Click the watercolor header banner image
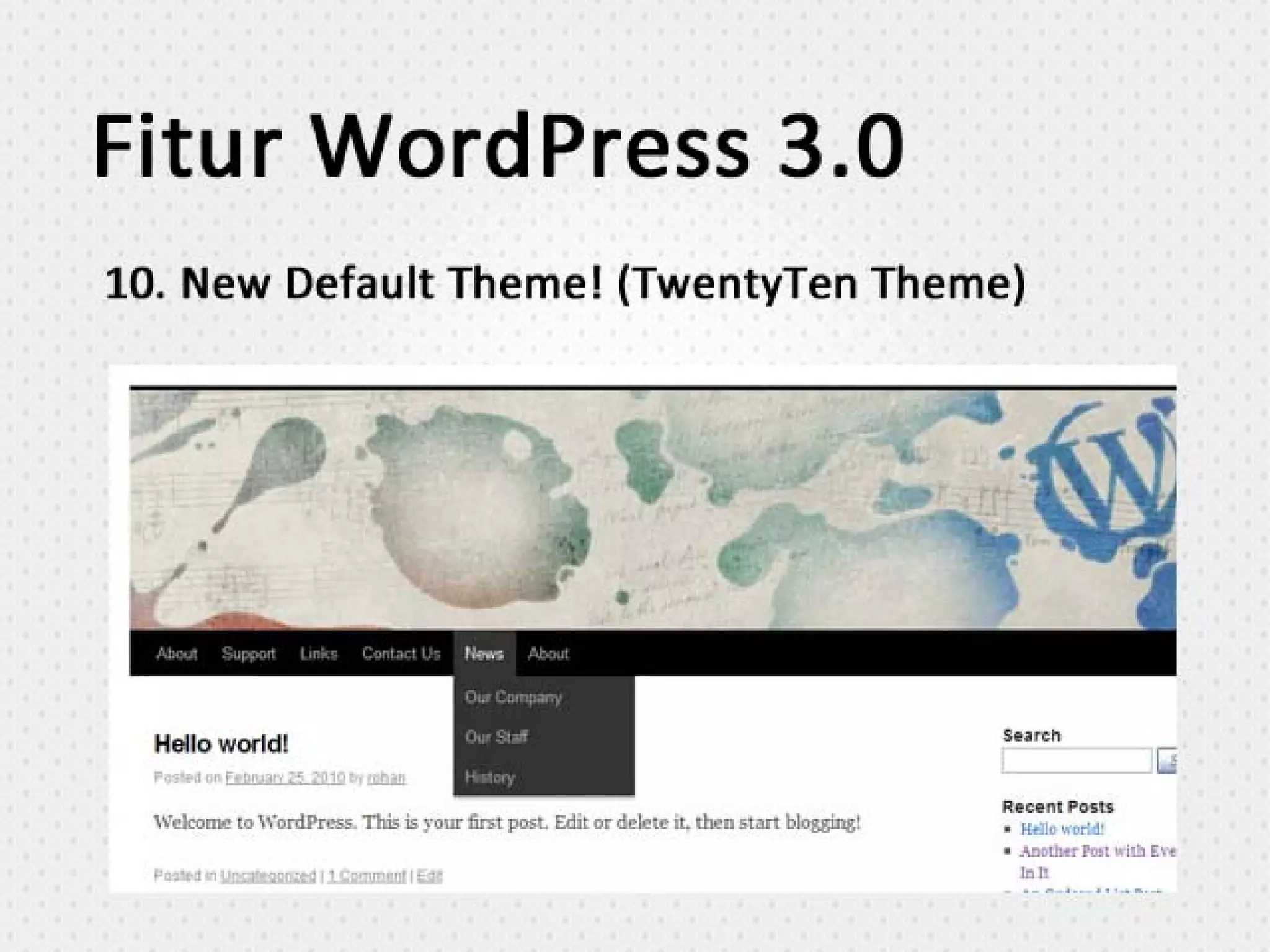 click(x=652, y=509)
